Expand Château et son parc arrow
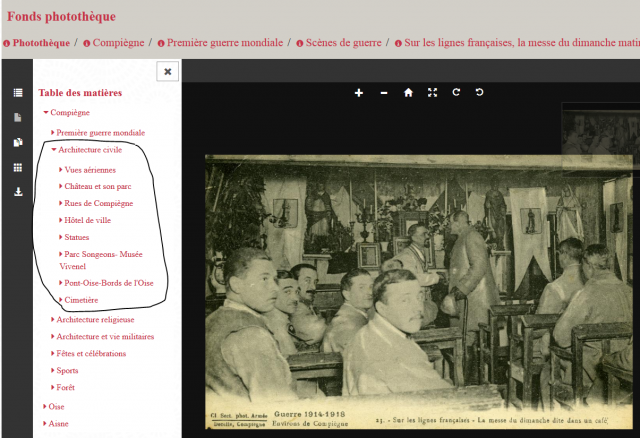Image resolution: width=640 pixels, height=438 pixels. (x=61, y=186)
